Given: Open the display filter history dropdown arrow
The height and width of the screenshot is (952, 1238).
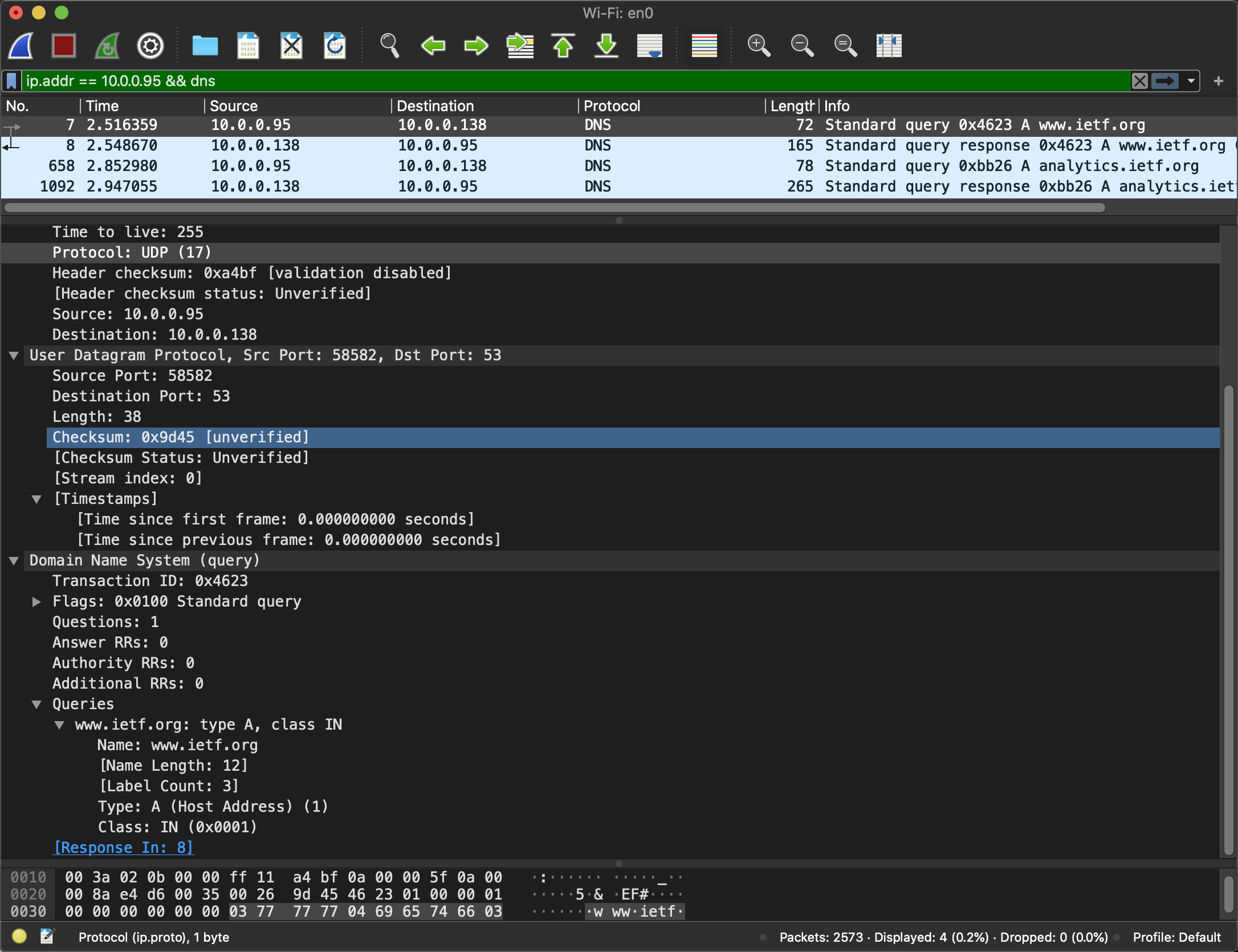Looking at the screenshot, I should click(1191, 81).
